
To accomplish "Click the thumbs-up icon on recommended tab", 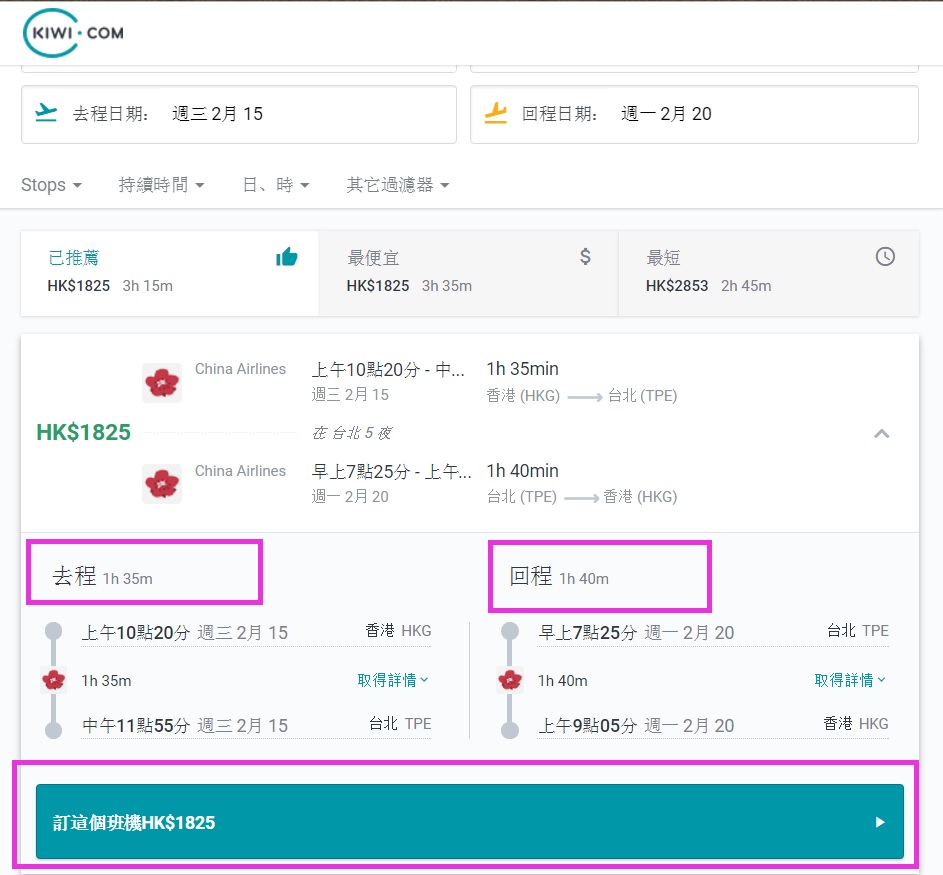I will pyautogui.click(x=287, y=257).
